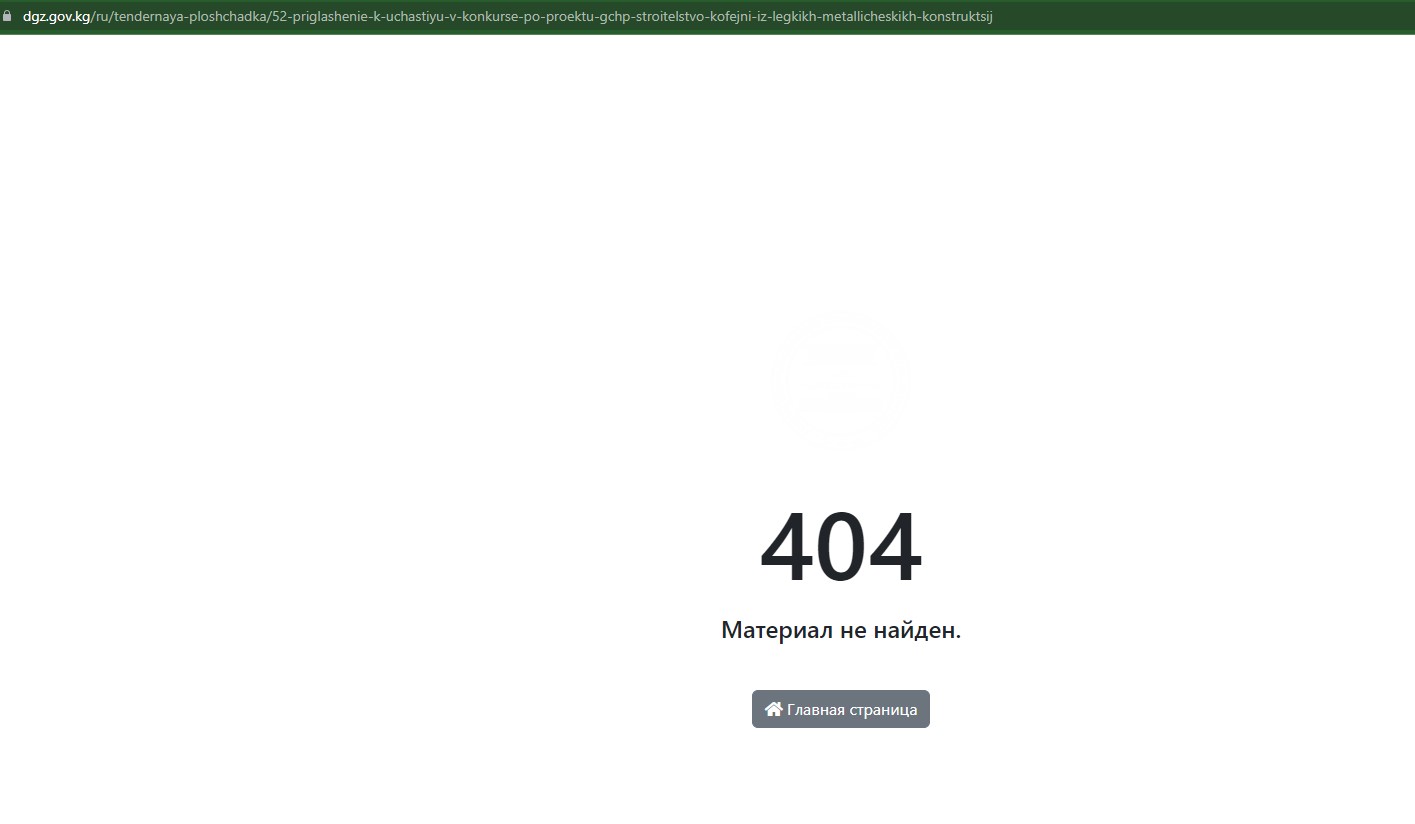Viewport: 1415px width, 824px height.
Task: Click the word "страница" on the gray button
Action: pyautogui.click(x=883, y=710)
